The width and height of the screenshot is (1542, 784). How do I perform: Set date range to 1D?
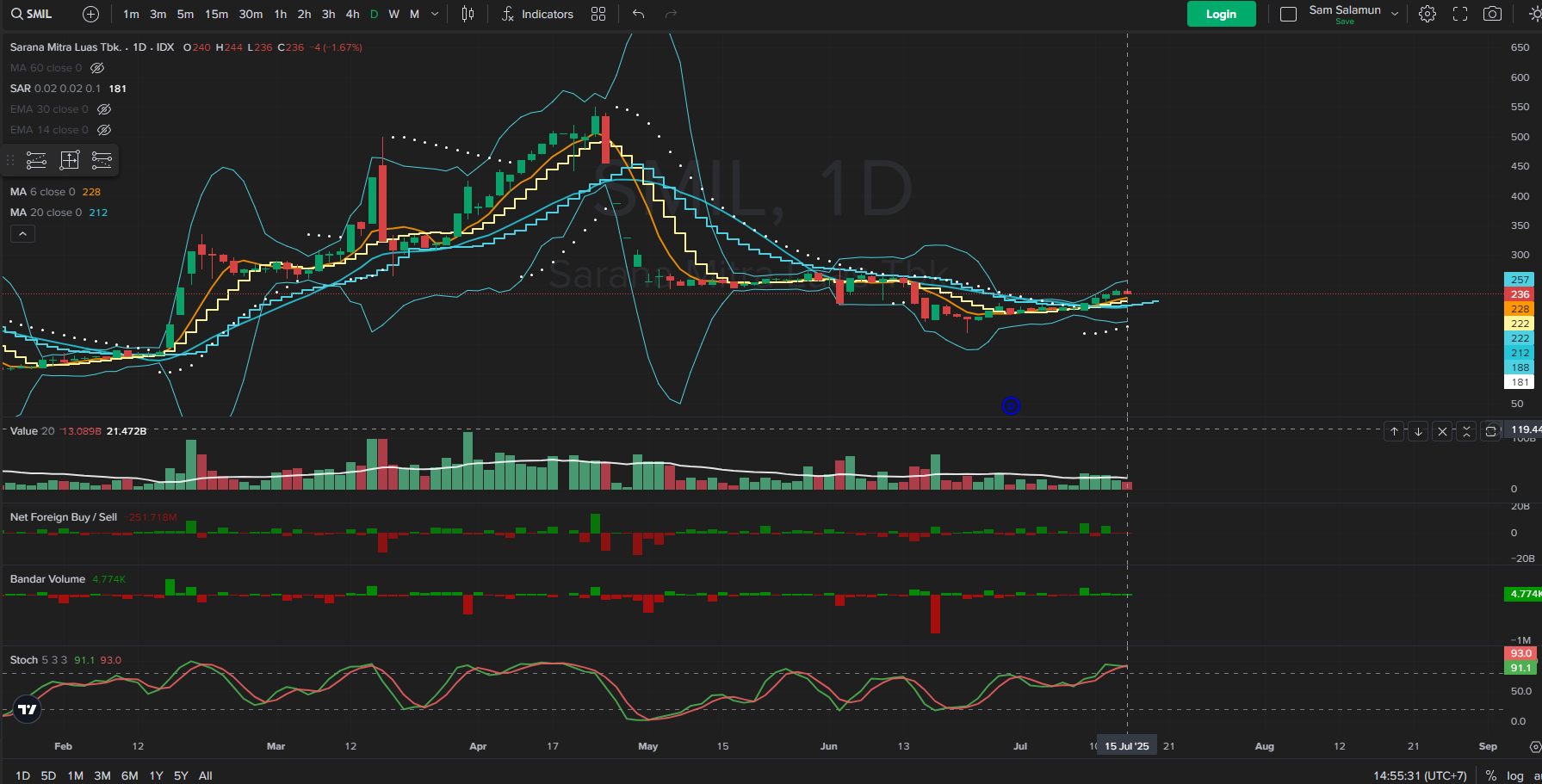pos(23,775)
